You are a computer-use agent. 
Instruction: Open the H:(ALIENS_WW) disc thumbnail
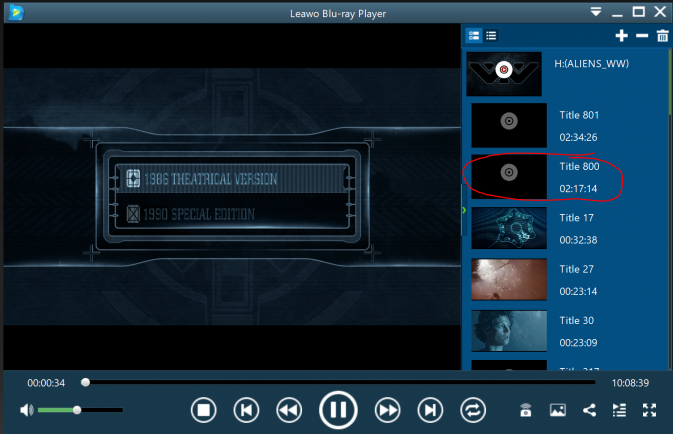coord(504,74)
